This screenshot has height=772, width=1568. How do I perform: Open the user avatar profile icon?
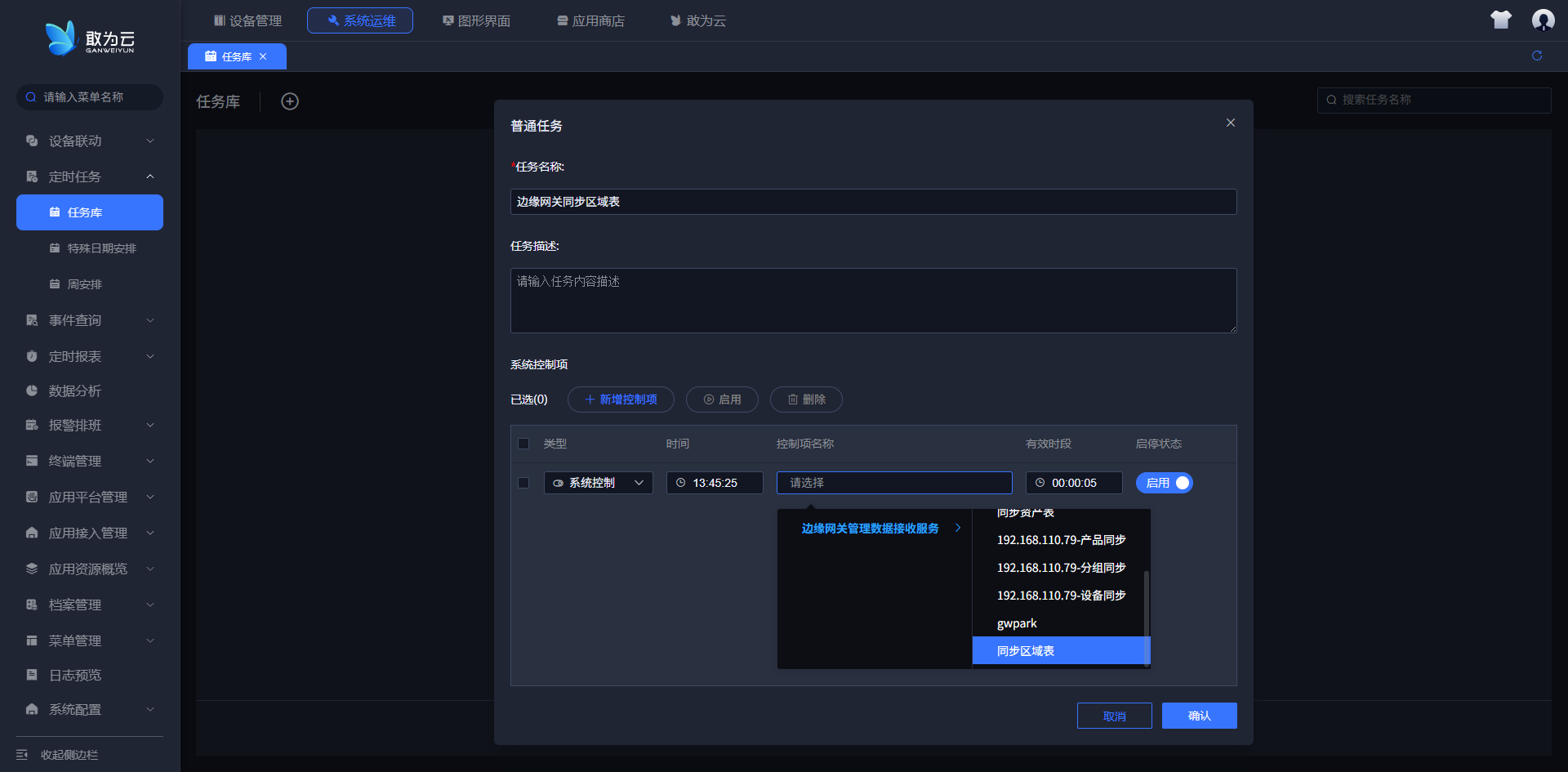click(x=1543, y=20)
